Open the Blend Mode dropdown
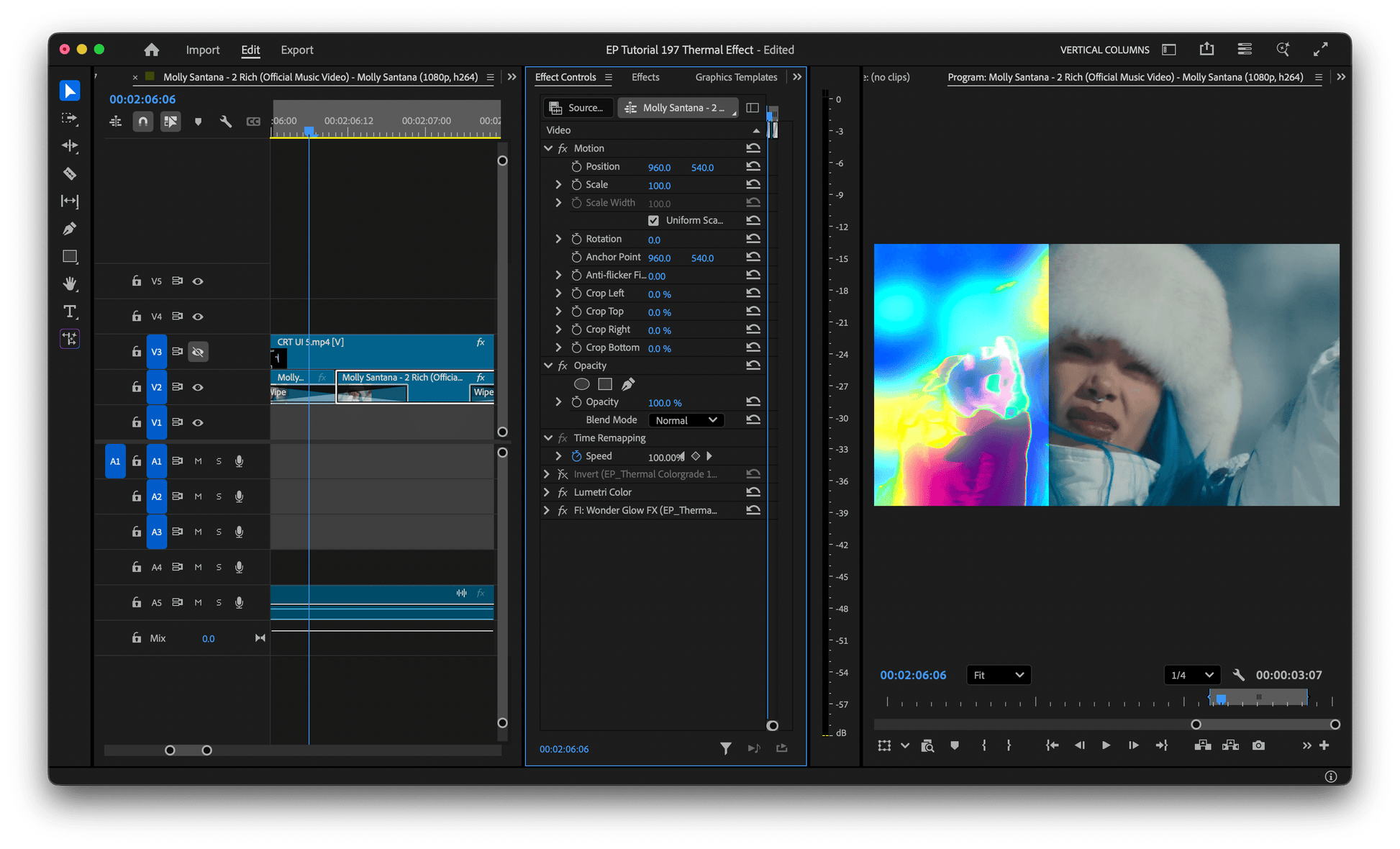 coord(686,420)
